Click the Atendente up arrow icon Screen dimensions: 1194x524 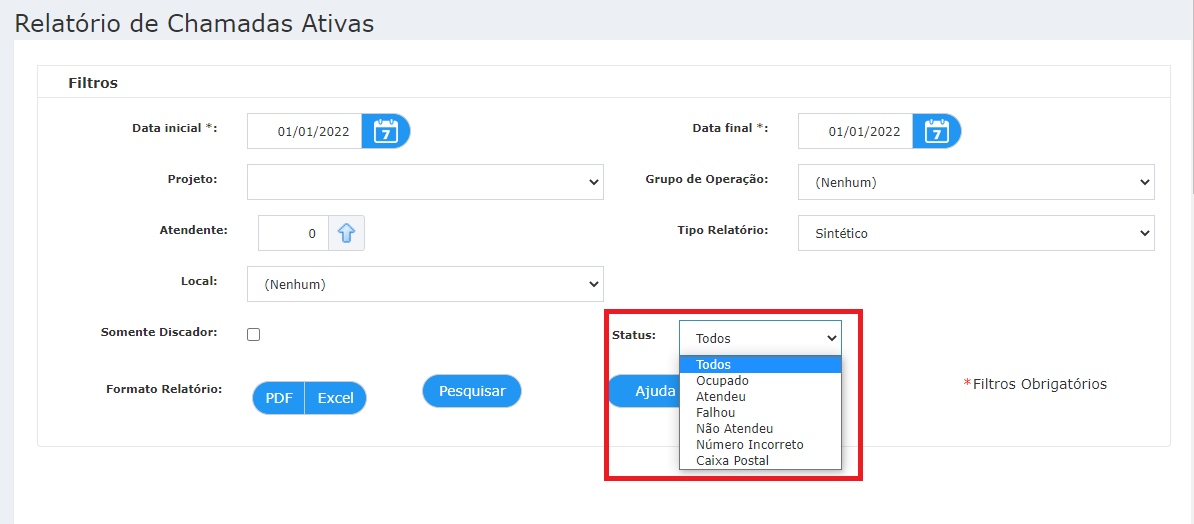[x=346, y=233]
